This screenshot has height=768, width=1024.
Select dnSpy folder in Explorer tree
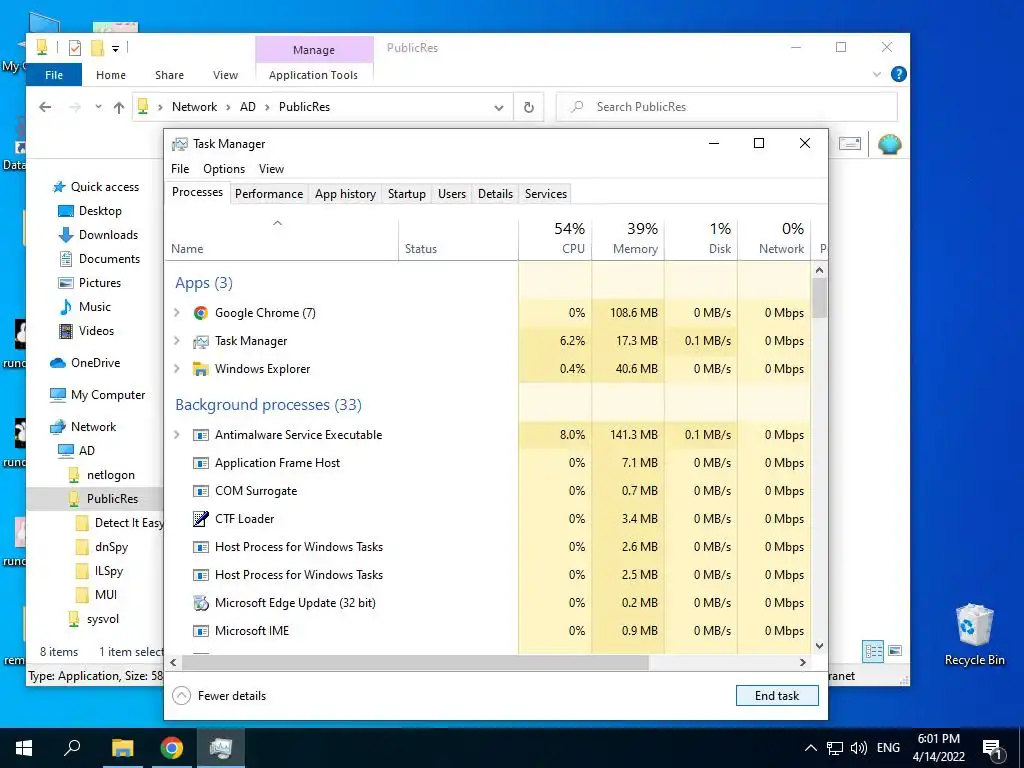pyautogui.click(x=111, y=547)
